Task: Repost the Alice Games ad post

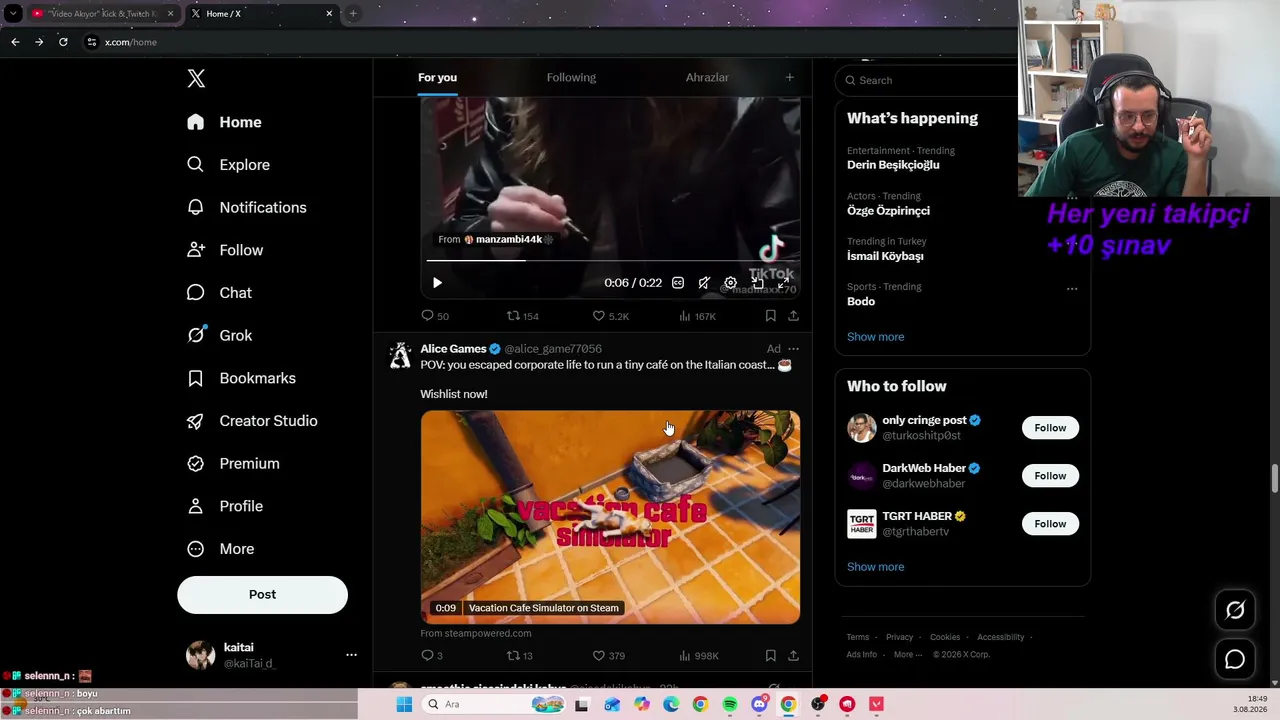Action: [520, 656]
